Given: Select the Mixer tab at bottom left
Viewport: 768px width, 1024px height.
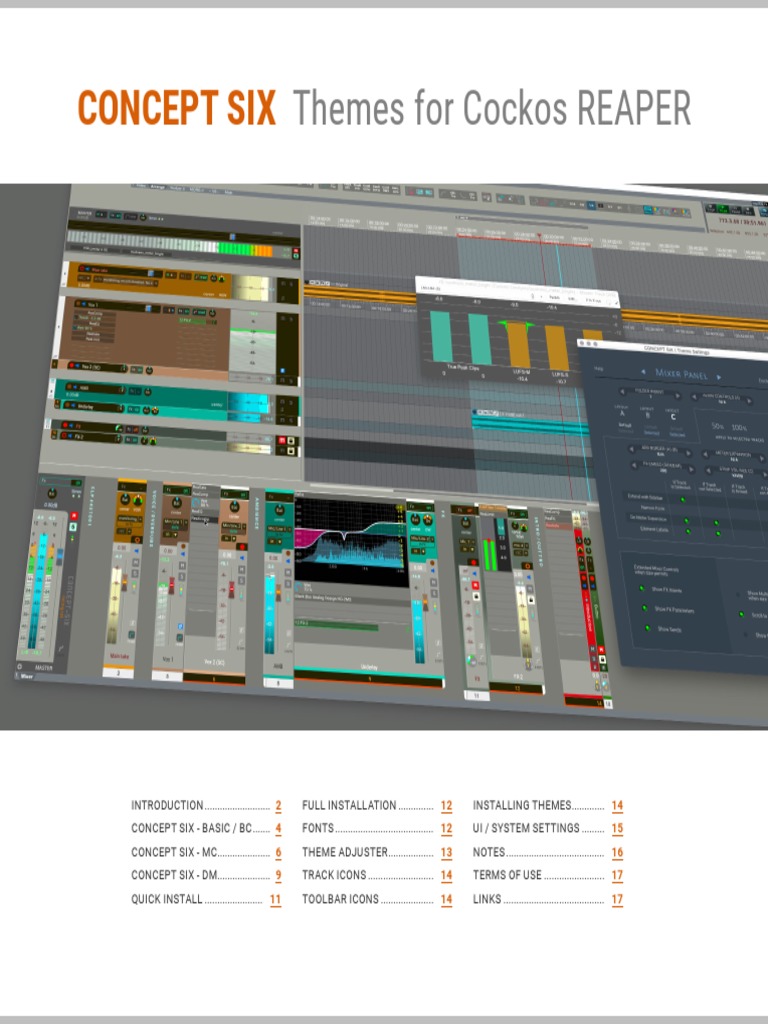Looking at the screenshot, I should (x=26, y=676).
